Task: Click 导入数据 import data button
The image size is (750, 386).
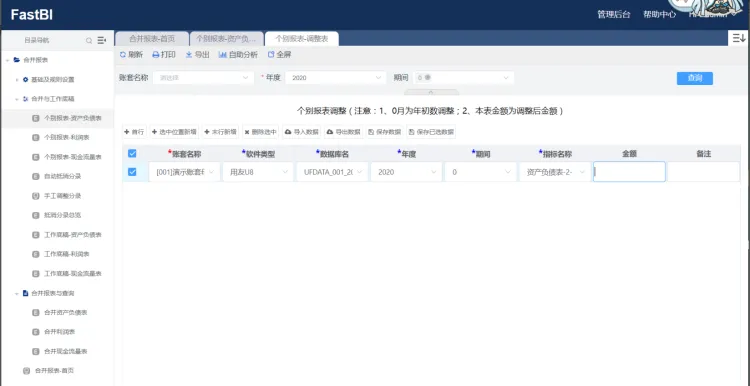Action: click(302, 132)
